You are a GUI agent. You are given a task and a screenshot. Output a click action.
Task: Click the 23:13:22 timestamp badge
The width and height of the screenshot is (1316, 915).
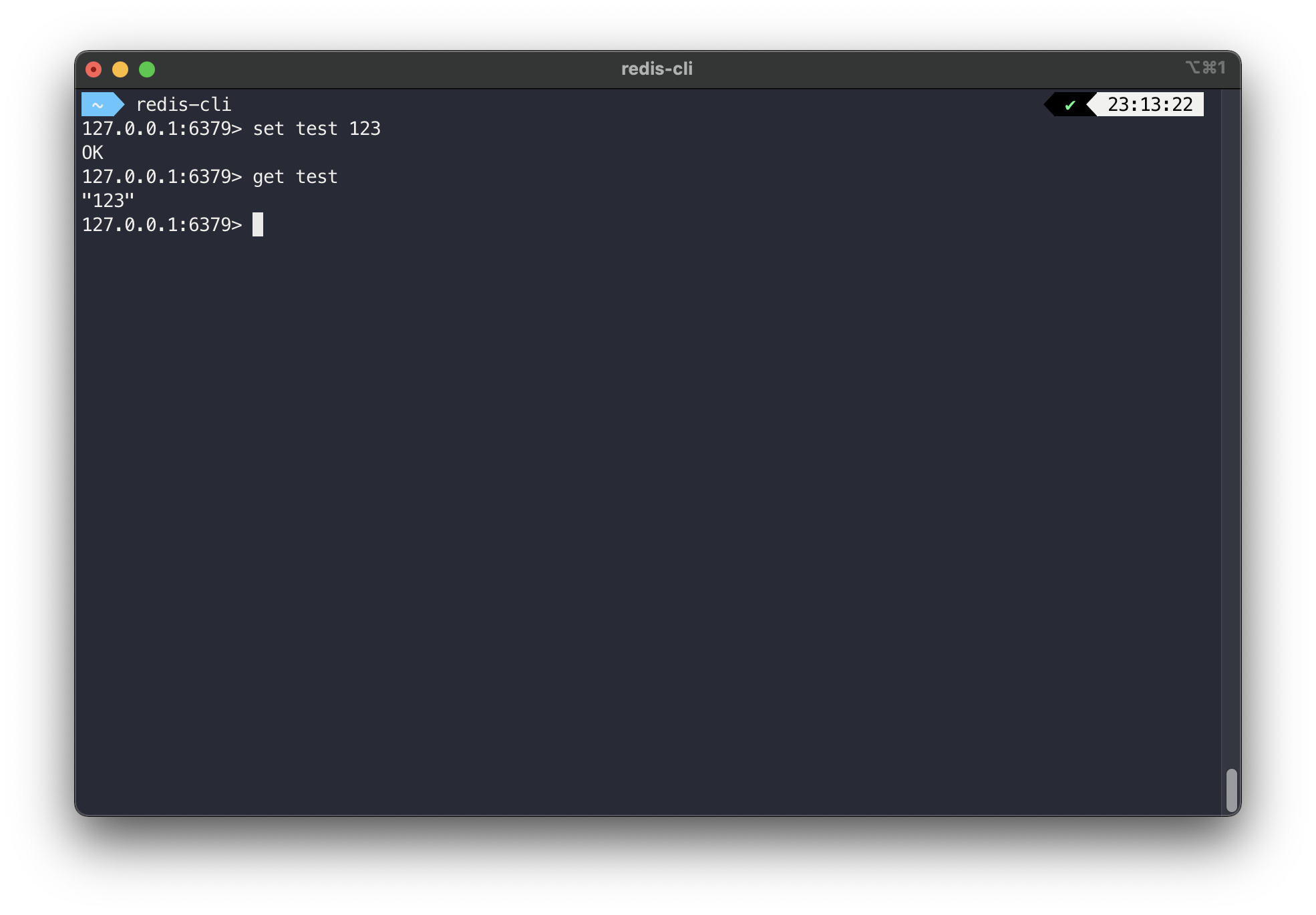pos(1150,105)
